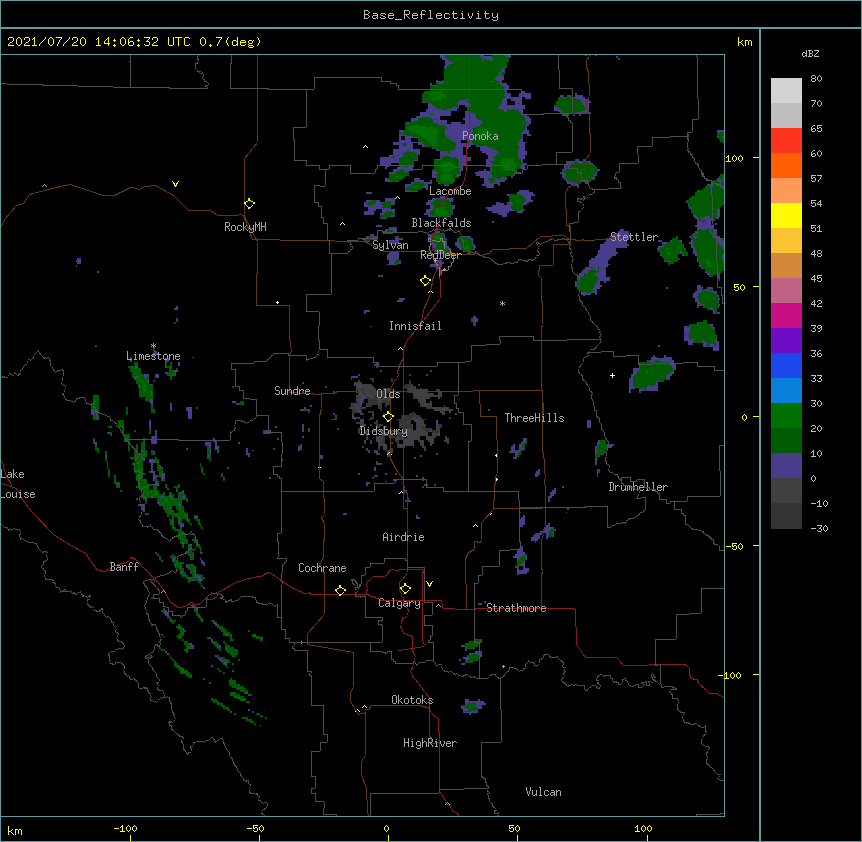Pick the bright yellow 51-54 dBZ swatch
The width and height of the screenshot is (862, 842).
[x=786, y=215]
